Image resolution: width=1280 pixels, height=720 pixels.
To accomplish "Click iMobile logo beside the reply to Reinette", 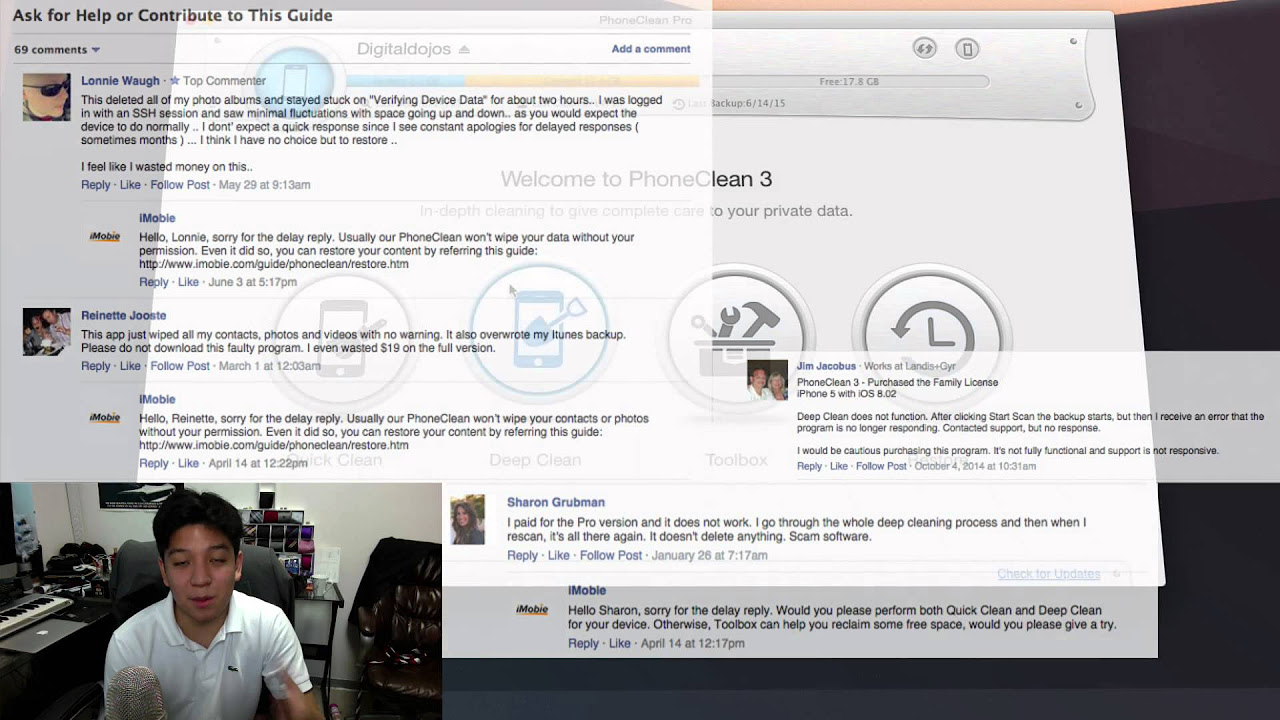I will coord(105,418).
